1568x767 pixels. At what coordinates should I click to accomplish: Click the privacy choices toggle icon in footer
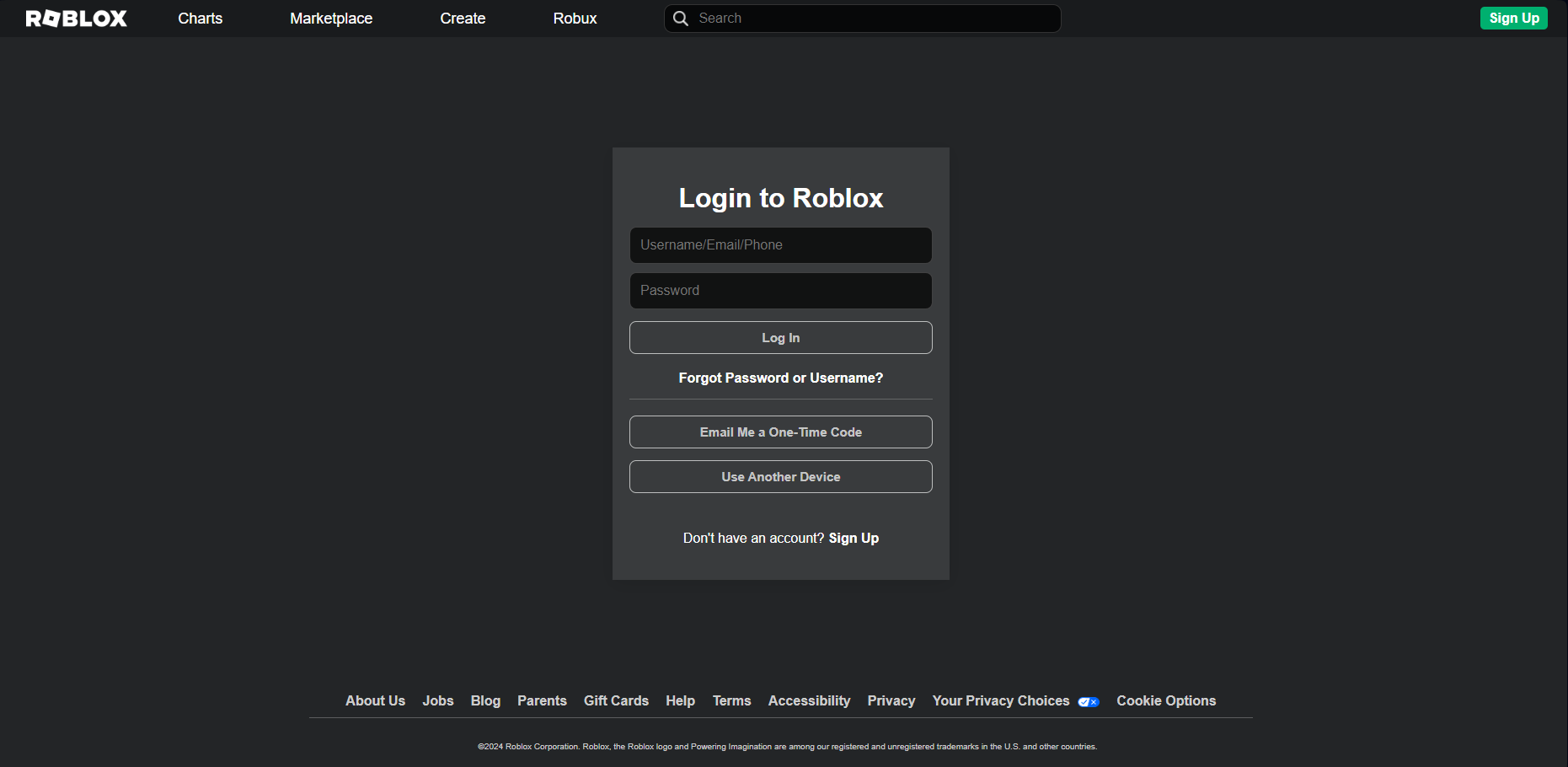1089,702
